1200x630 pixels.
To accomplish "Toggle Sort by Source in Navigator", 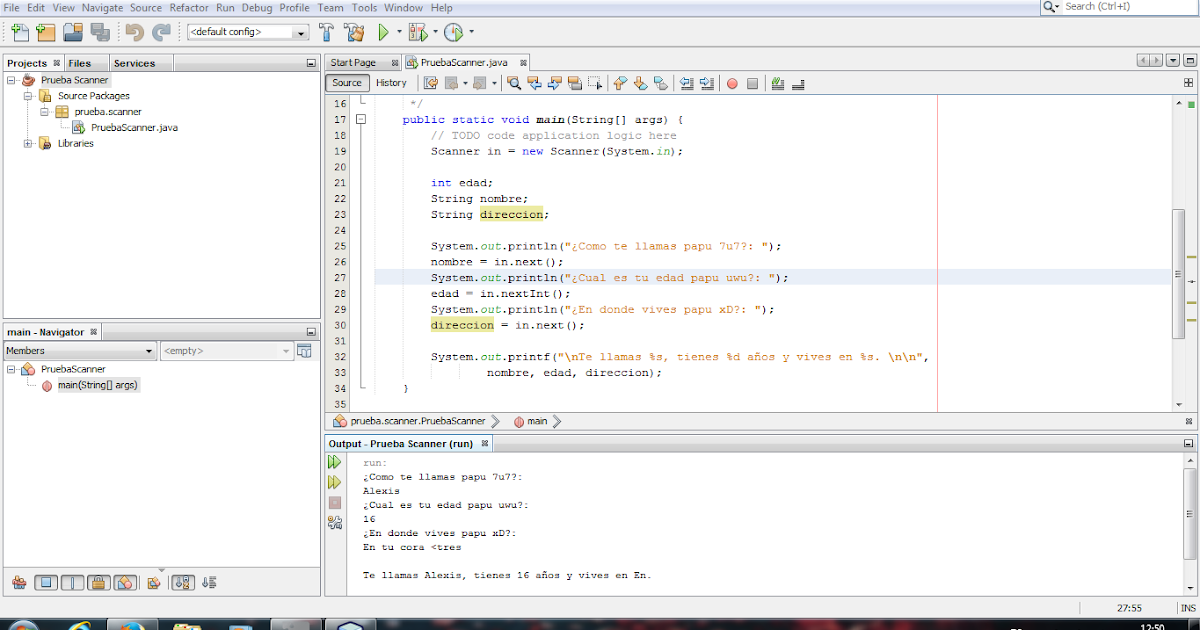I will tap(208, 582).
